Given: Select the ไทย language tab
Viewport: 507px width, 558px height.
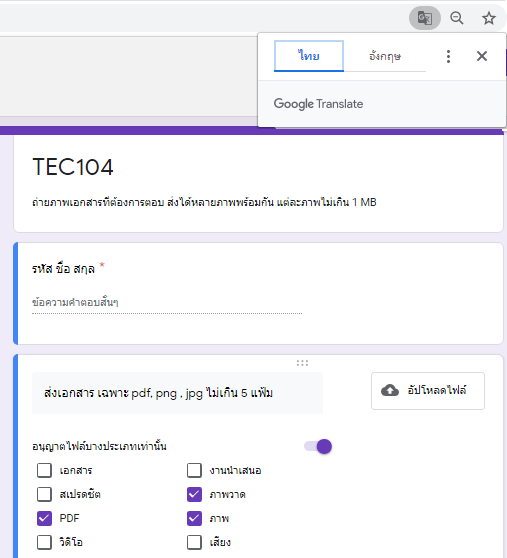Looking at the screenshot, I should point(309,56).
